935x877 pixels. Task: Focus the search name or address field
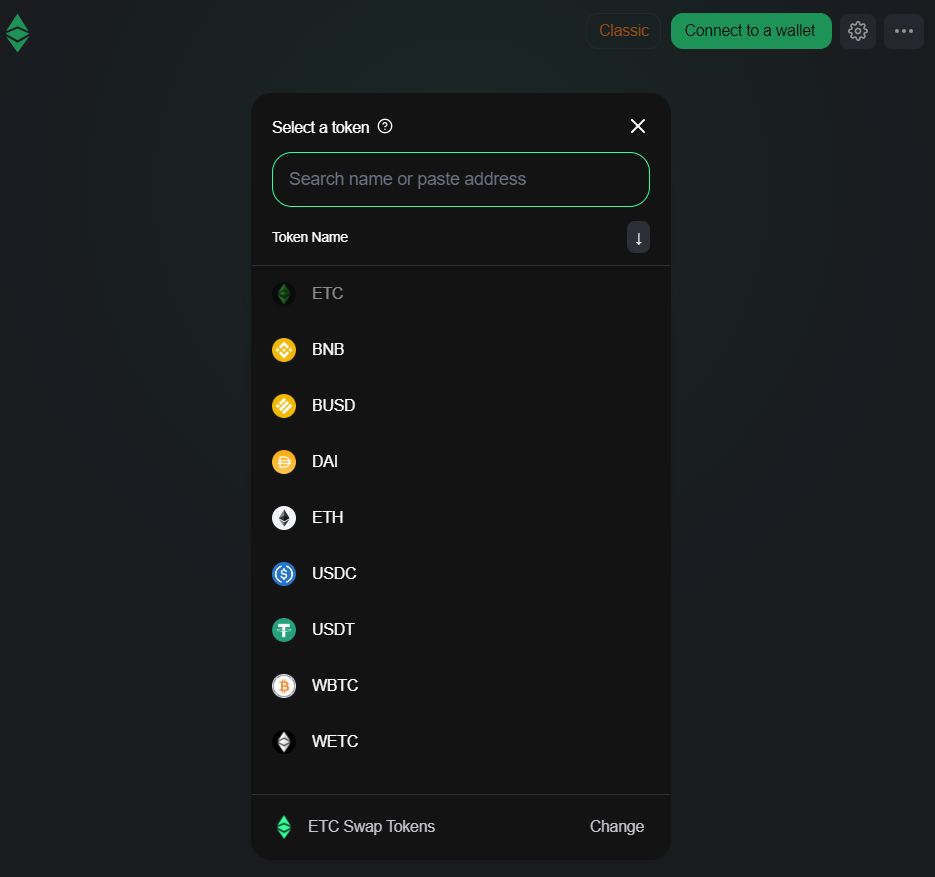(x=460, y=179)
